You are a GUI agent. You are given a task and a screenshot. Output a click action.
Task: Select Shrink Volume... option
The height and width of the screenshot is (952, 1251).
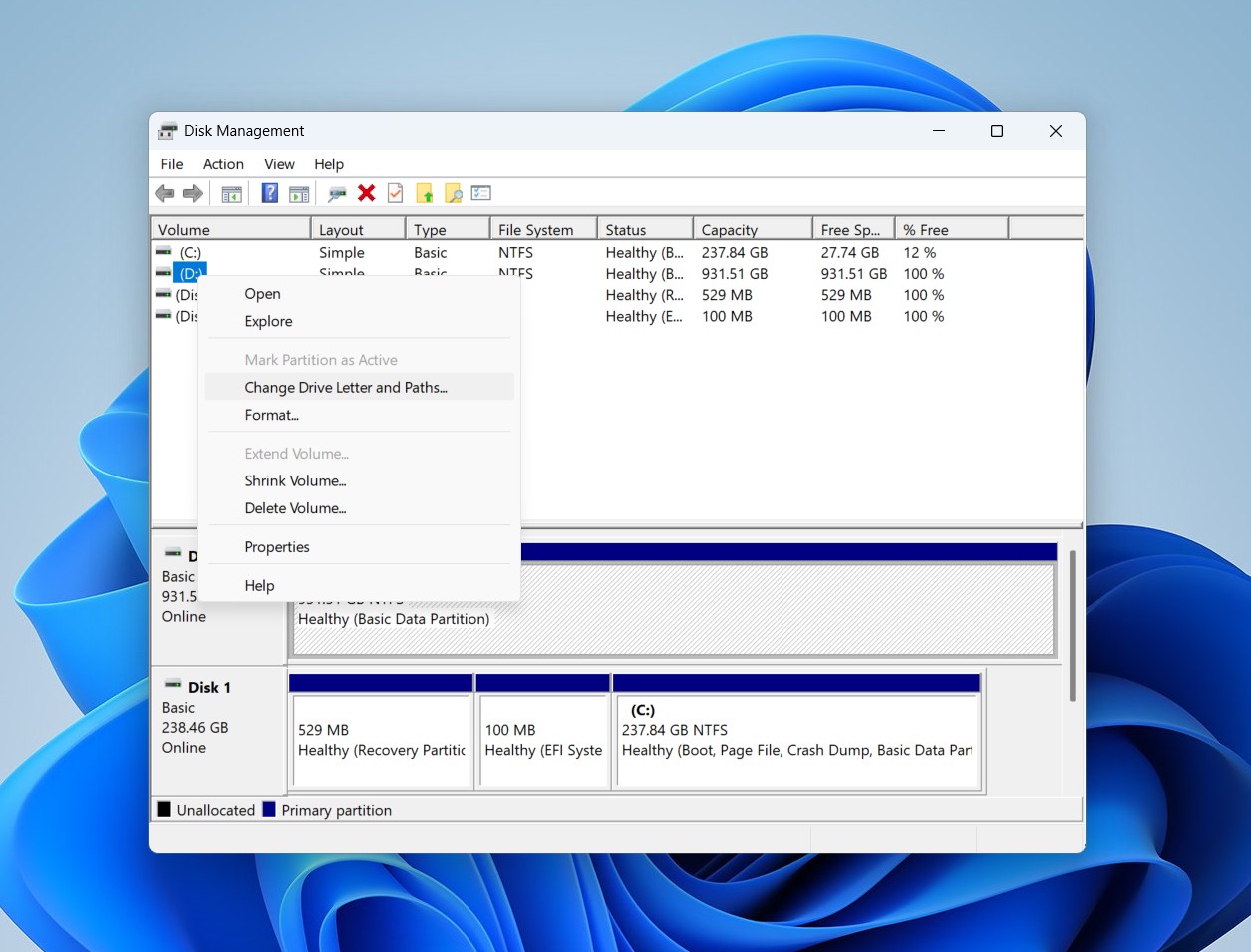(x=360, y=481)
